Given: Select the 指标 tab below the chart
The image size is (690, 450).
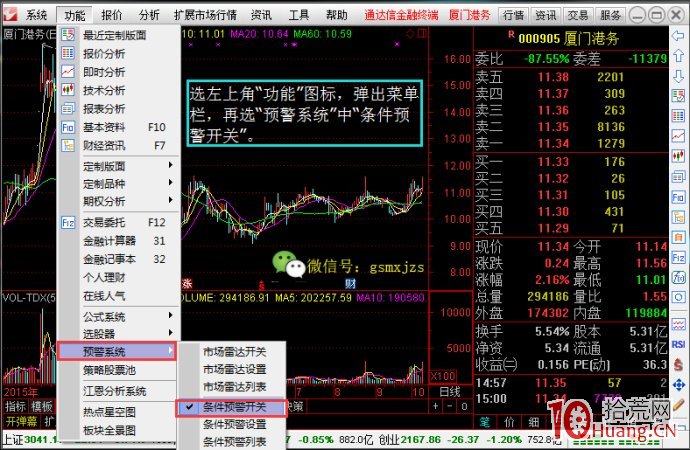Looking at the screenshot, I should pos(15,406).
